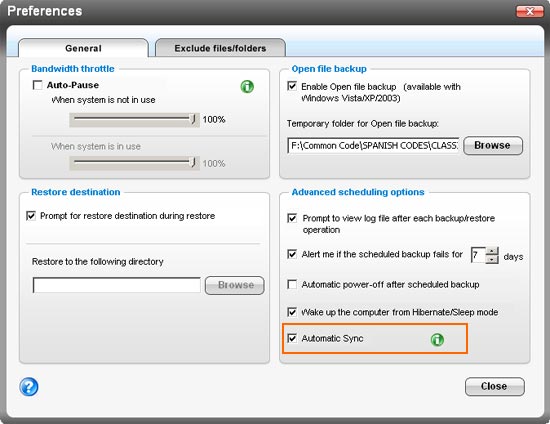Click the 100% value beside the upper slider
Screen dimensions: 550x424
click(214, 120)
